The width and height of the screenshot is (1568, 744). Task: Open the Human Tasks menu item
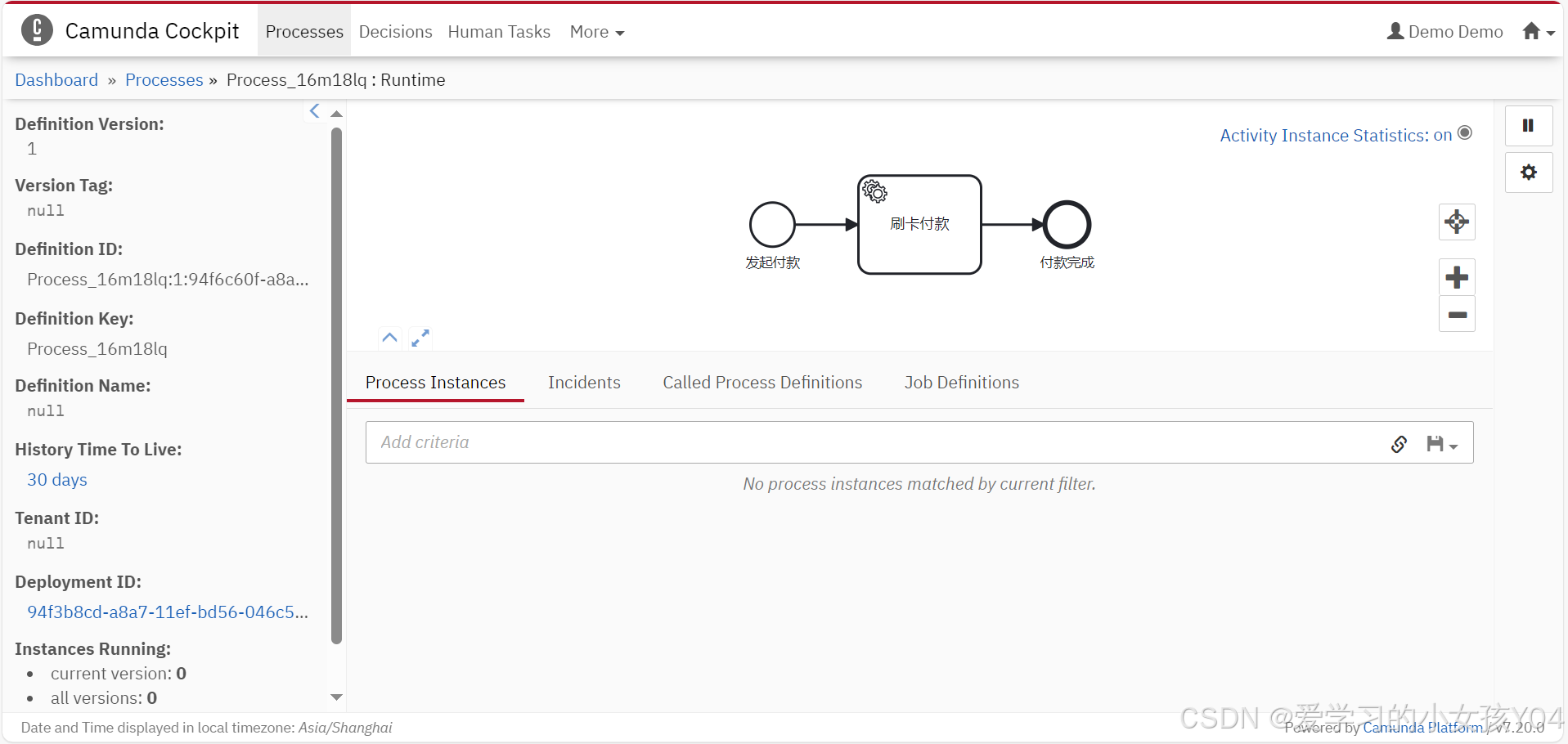499,32
